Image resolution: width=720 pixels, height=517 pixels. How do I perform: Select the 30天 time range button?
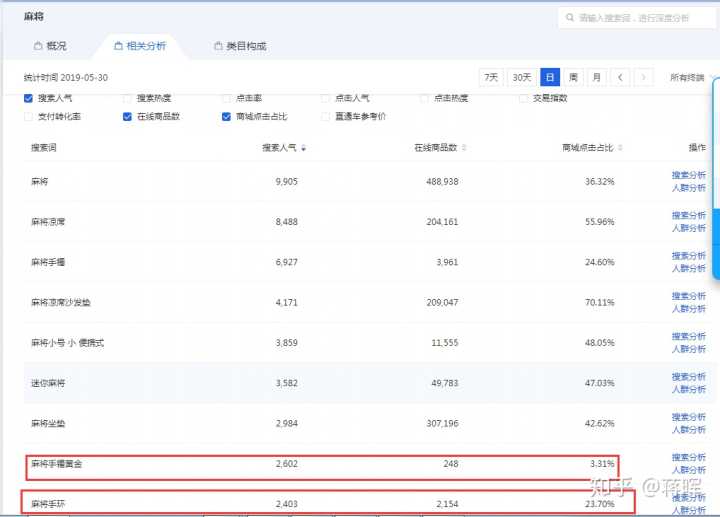tap(521, 77)
